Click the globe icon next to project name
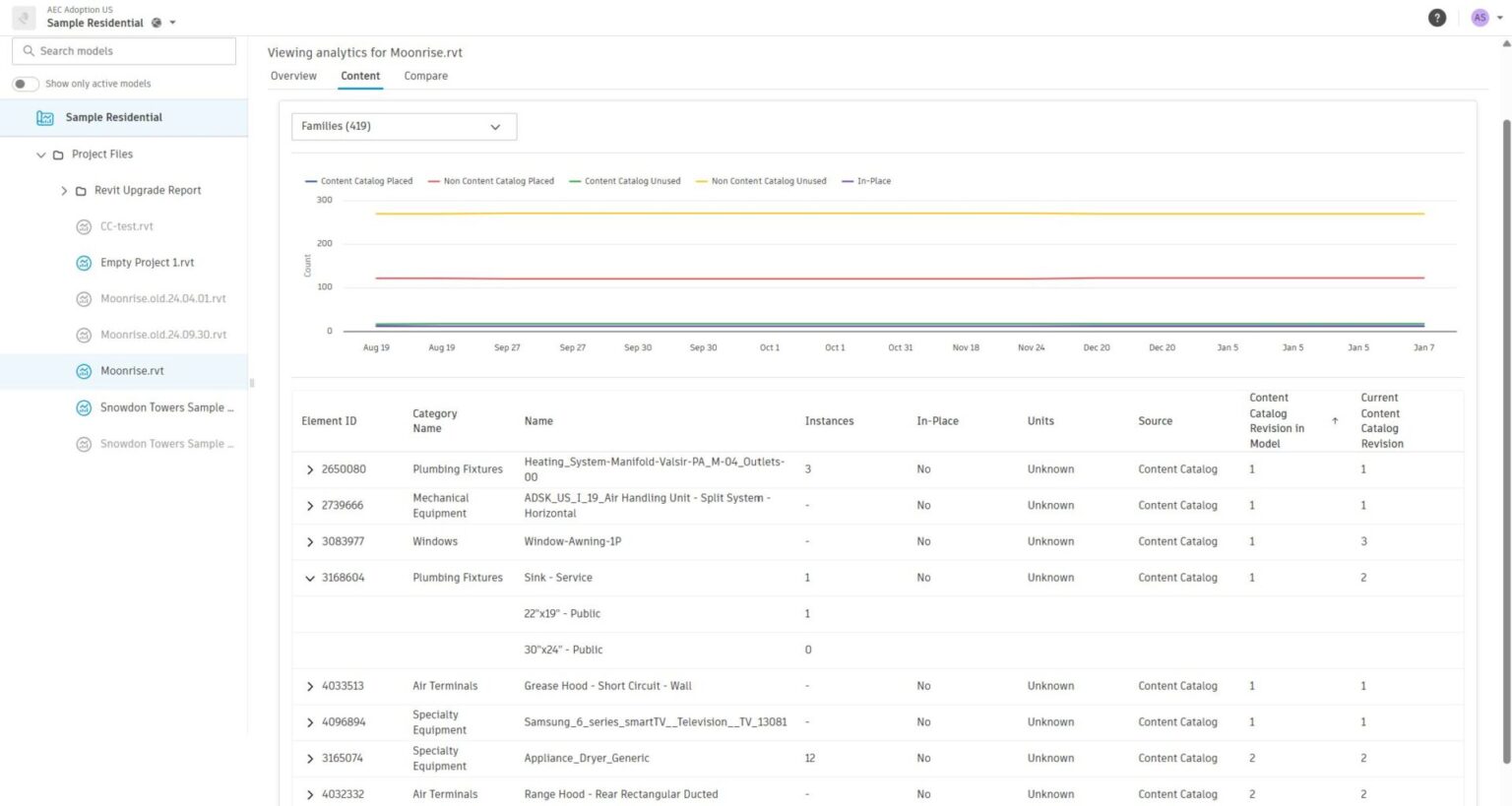This screenshot has height=806, width=1512. click(157, 23)
